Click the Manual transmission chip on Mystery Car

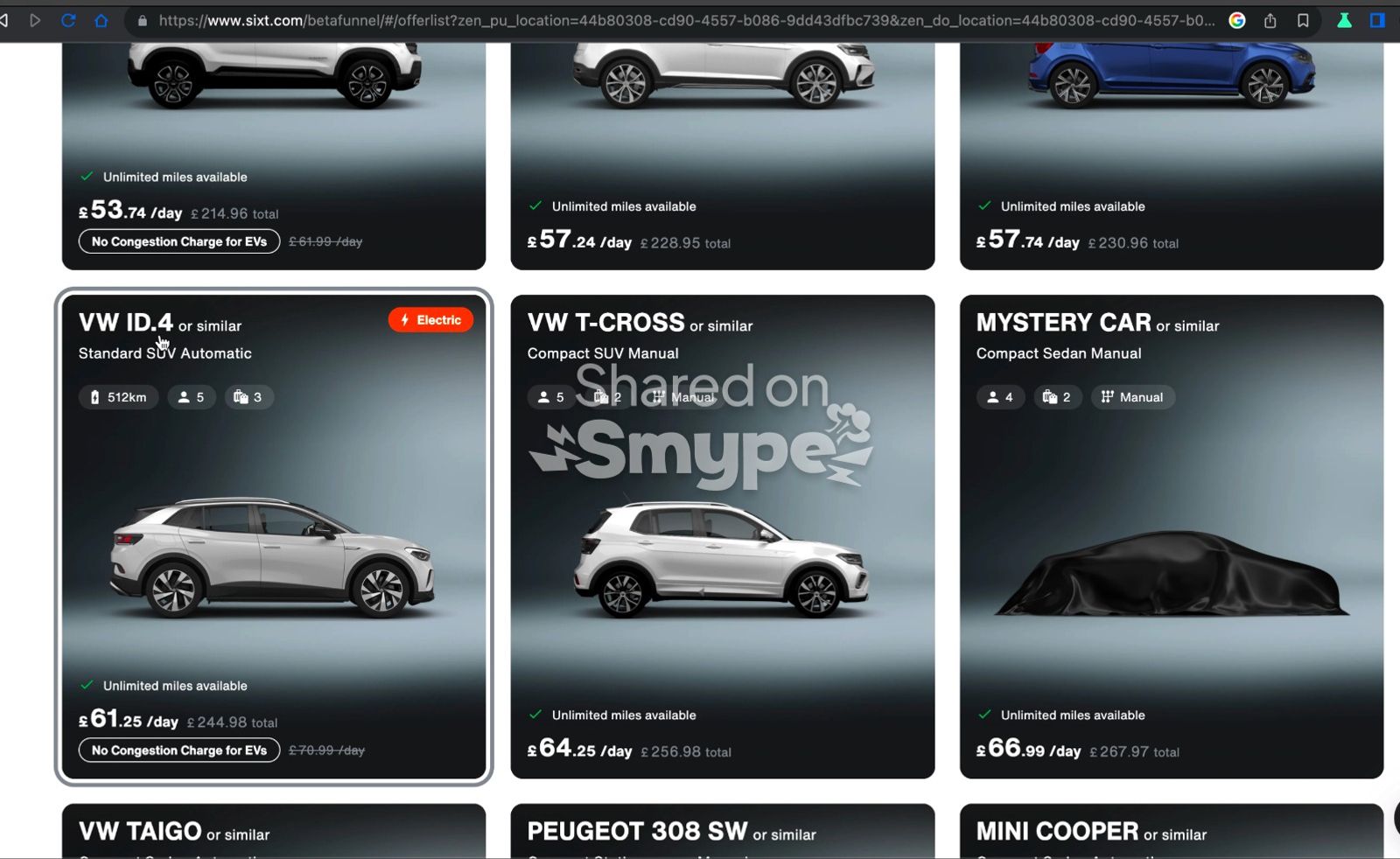pos(1132,397)
